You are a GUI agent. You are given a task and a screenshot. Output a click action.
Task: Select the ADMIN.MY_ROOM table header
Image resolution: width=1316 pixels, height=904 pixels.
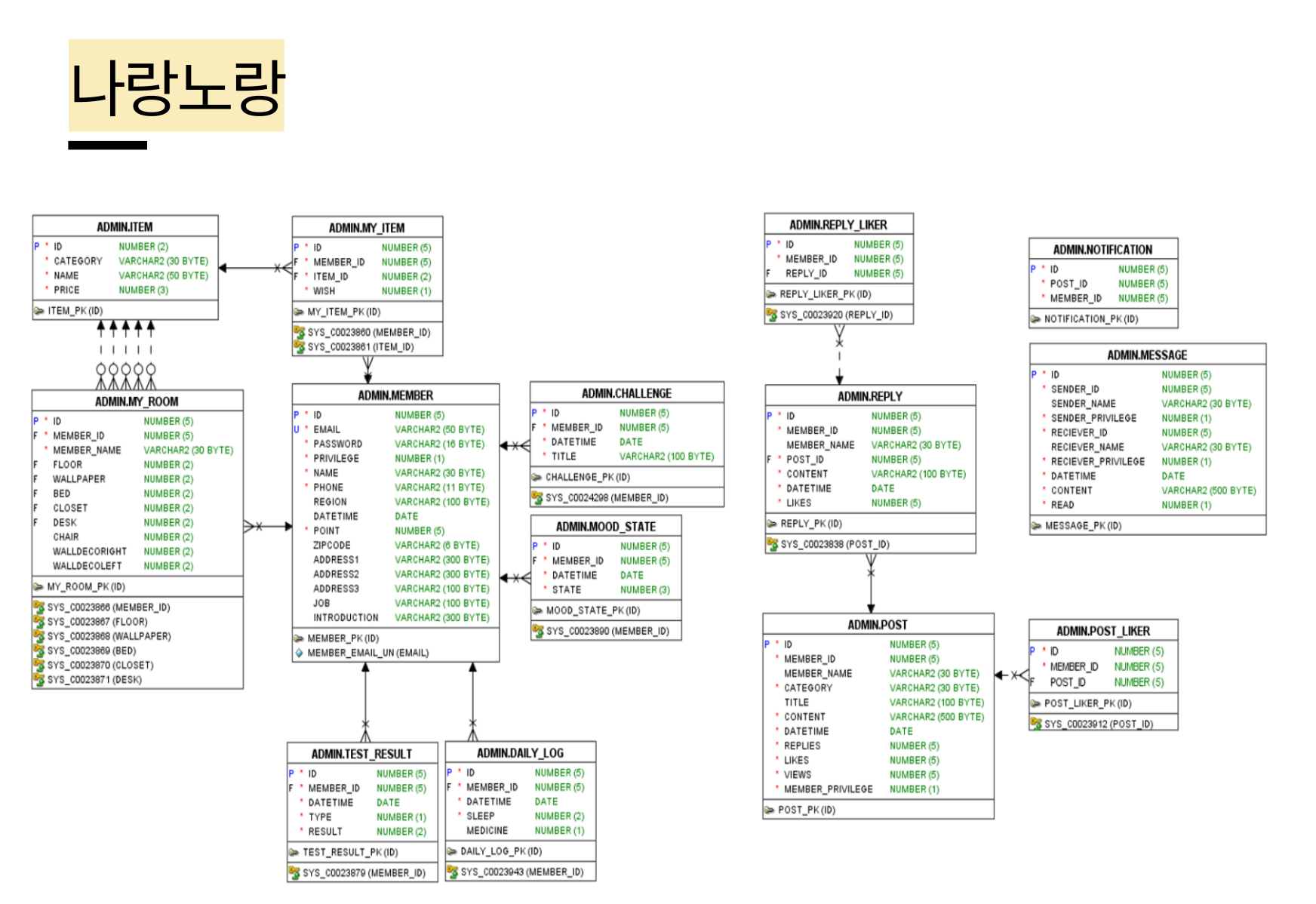point(137,401)
